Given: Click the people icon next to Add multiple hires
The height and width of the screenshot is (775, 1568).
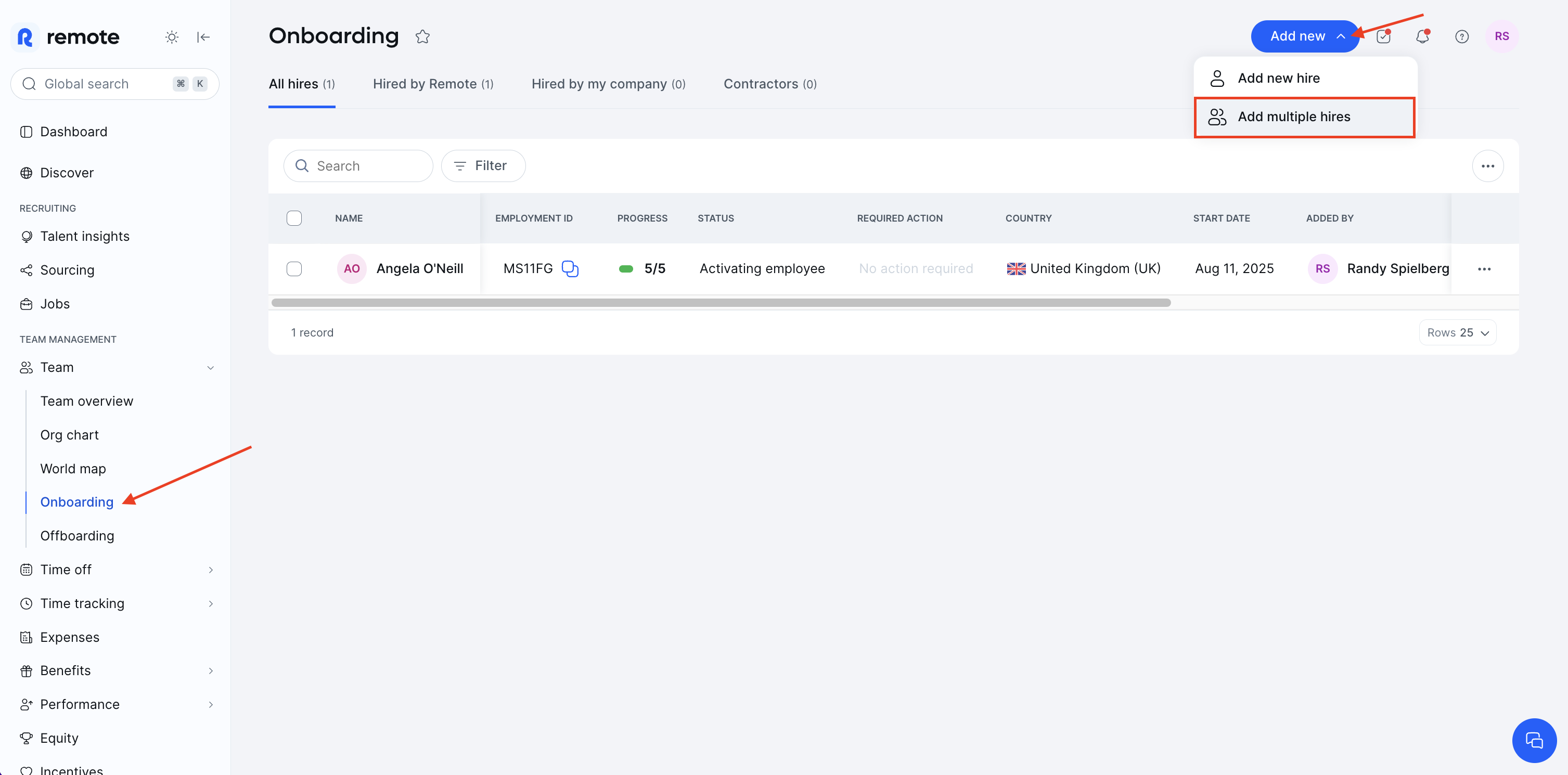Looking at the screenshot, I should (1217, 117).
